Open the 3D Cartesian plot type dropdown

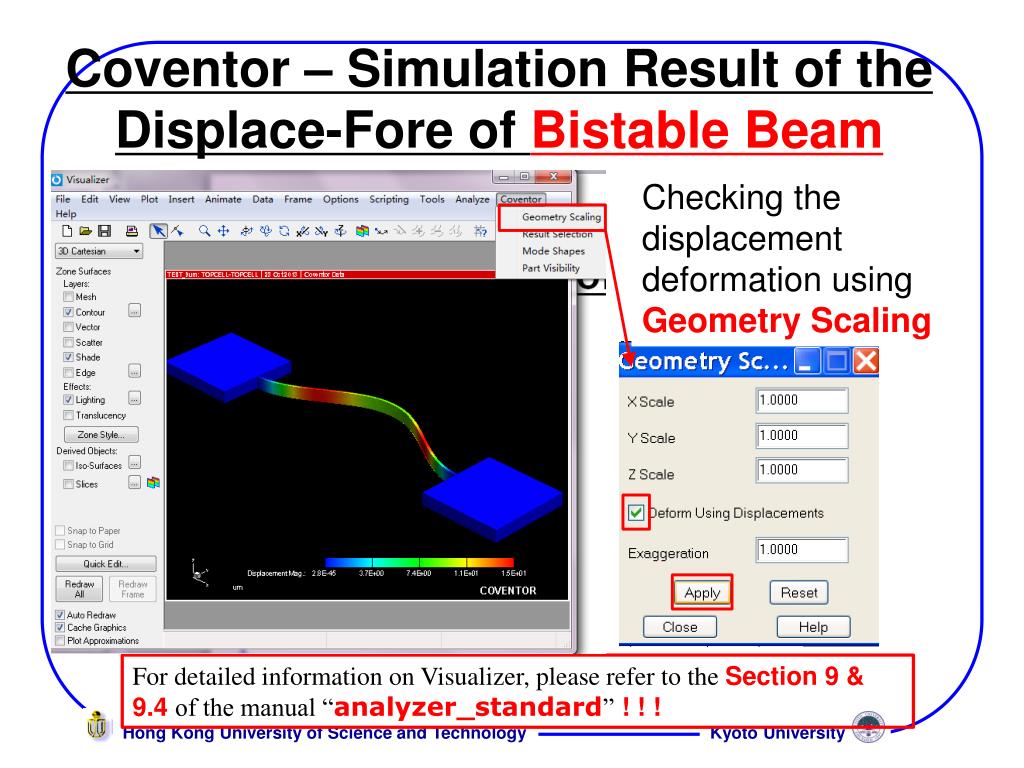(99, 251)
